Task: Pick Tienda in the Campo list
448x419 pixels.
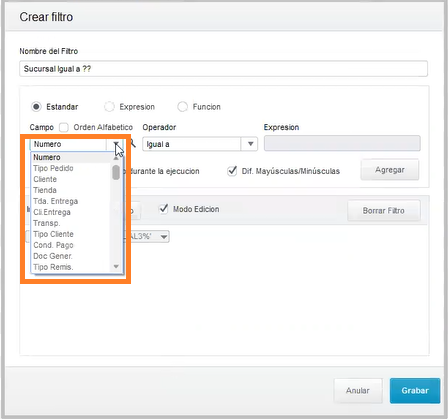Action: click(45, 190)
